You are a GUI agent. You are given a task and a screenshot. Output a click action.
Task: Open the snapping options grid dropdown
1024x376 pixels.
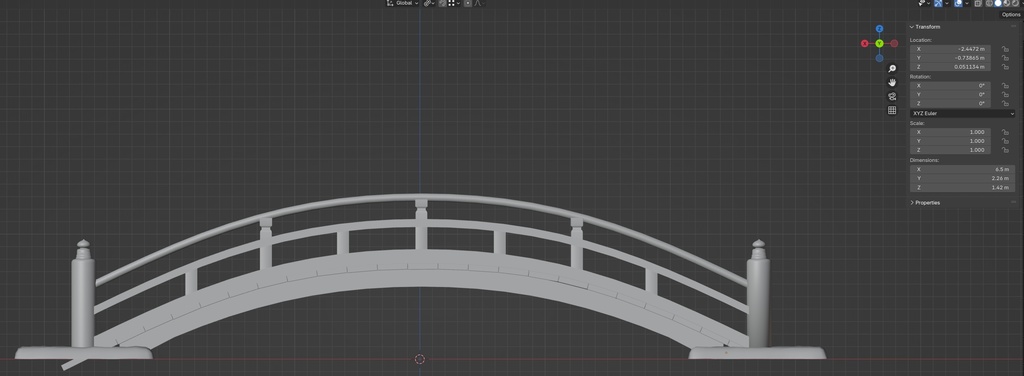[x=455, y=3]
